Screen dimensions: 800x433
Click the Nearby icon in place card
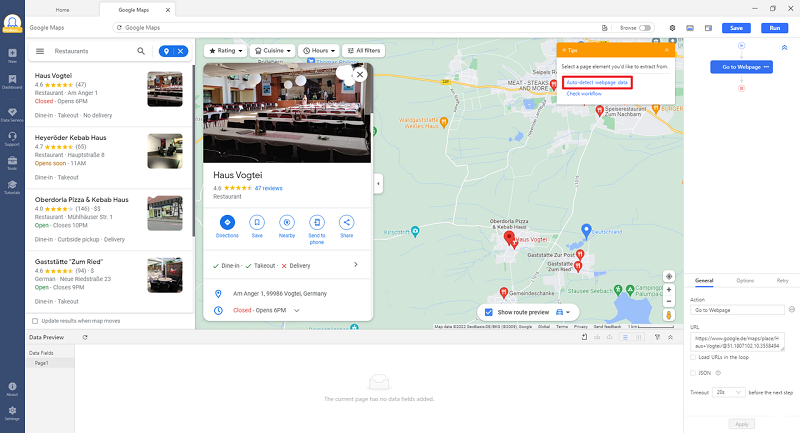coord(287,222)
